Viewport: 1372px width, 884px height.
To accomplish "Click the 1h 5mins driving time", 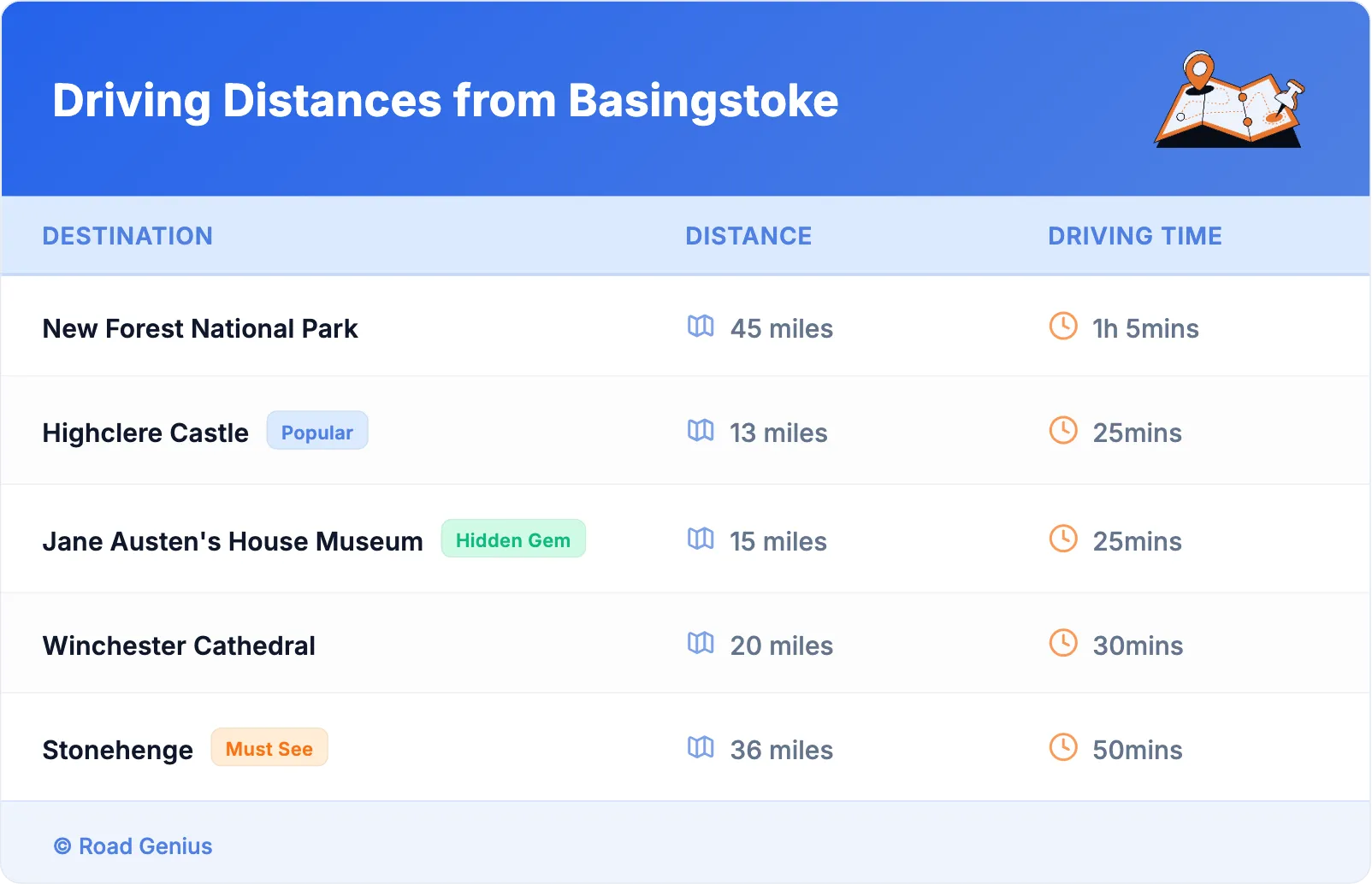I will click(x=1145, y=328).
